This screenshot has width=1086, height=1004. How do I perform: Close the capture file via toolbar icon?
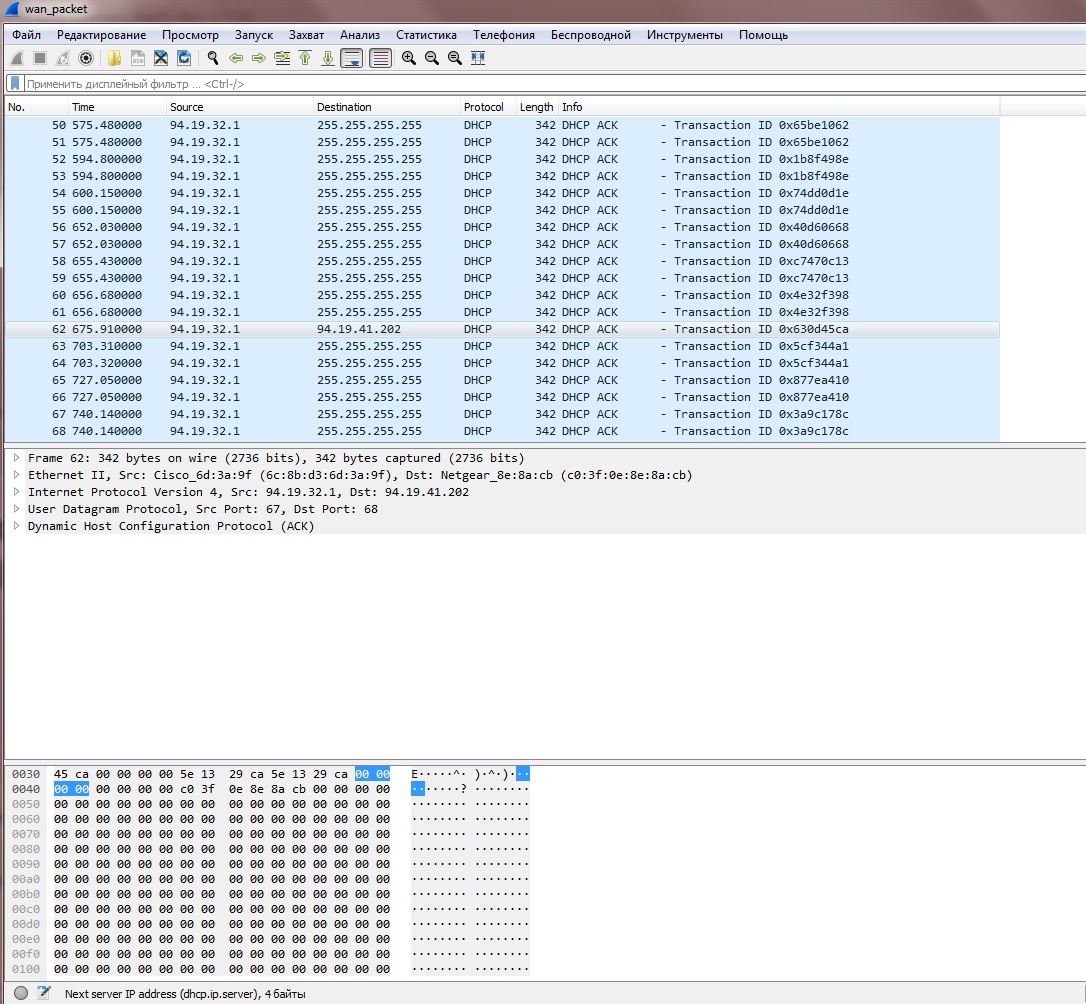(160, 58)
